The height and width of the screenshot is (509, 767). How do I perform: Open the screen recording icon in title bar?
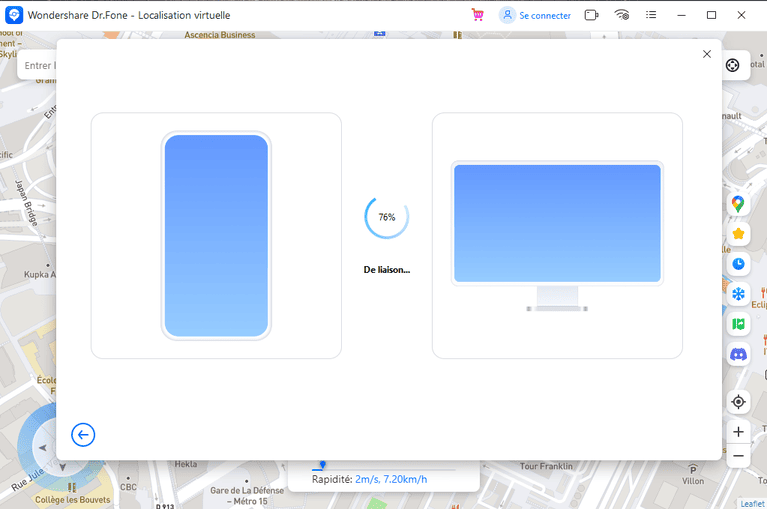[591, 15]
